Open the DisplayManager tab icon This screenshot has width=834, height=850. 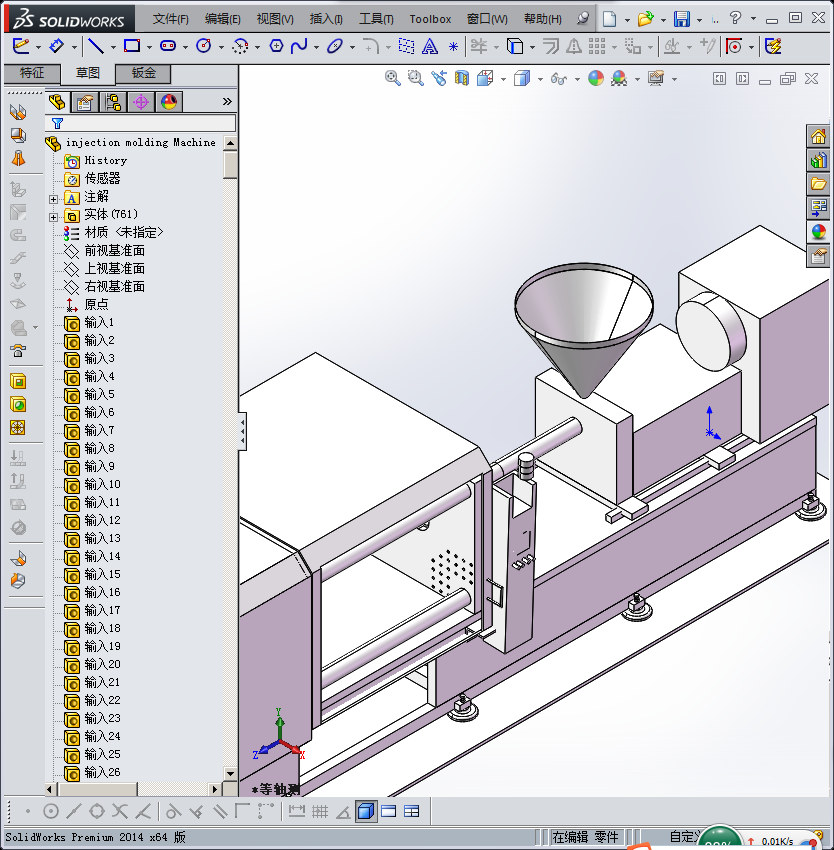[168, 101]
